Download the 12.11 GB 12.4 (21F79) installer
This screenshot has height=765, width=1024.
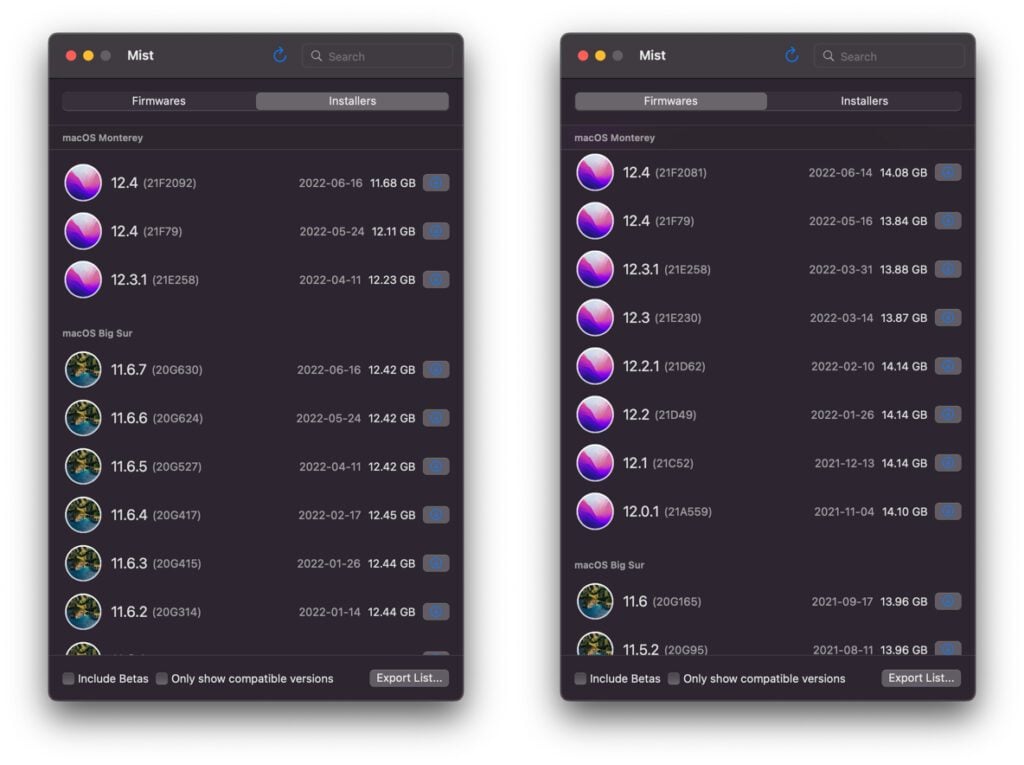pyautogui.click(x=436, y=231)
